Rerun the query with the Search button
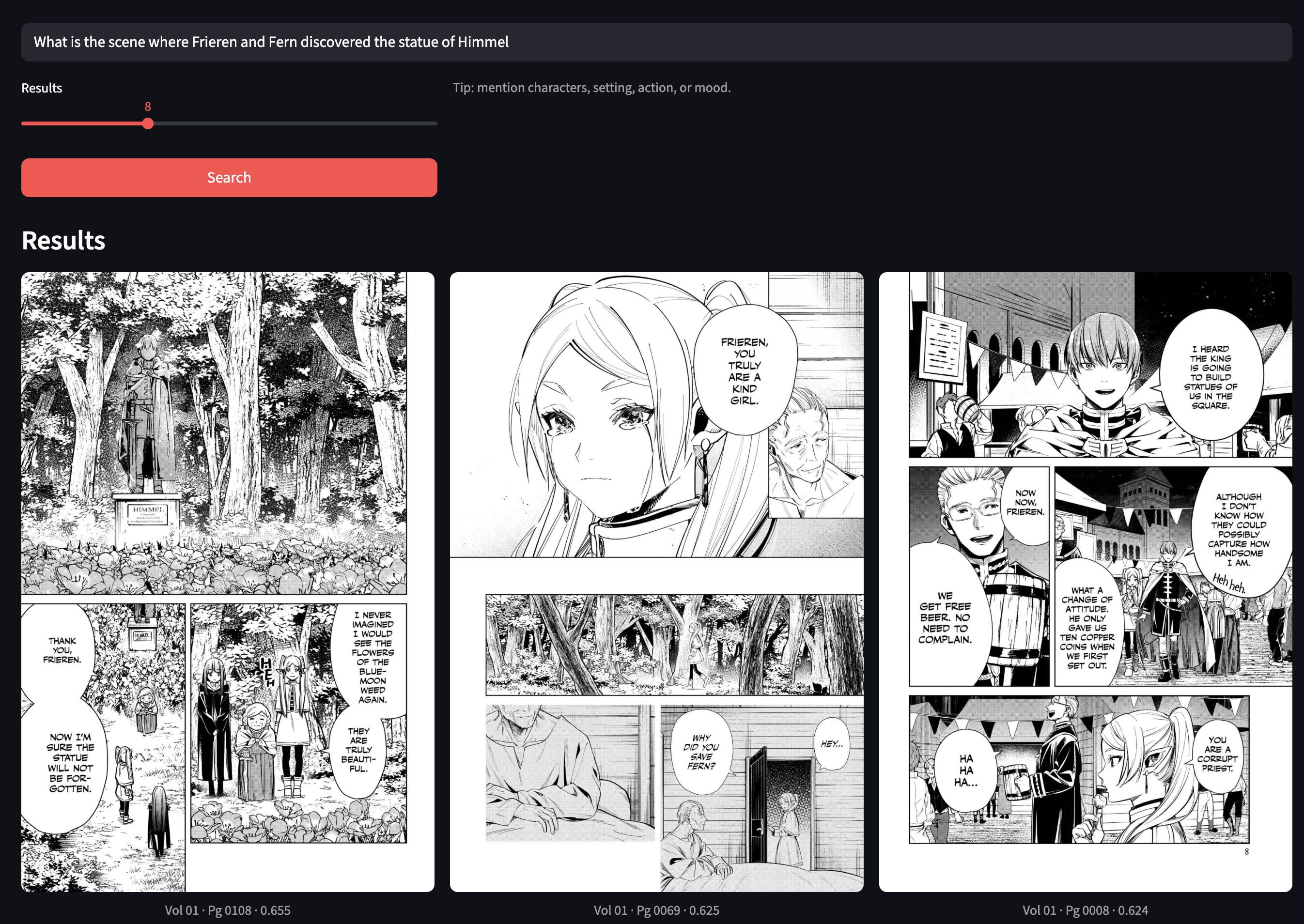Image resolution: width=1304 pixels, height=924 pixels. (229, 177)
